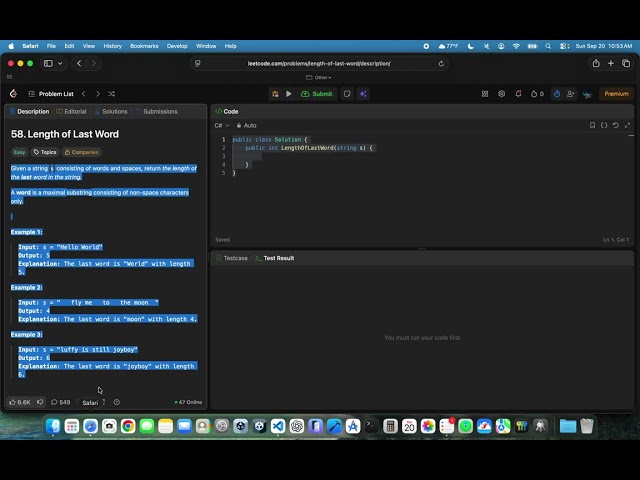The width and height of the screenshot is (640, 480).
Task: Open the AI sparkle assistant icon
Action: (x=363, y=94)
